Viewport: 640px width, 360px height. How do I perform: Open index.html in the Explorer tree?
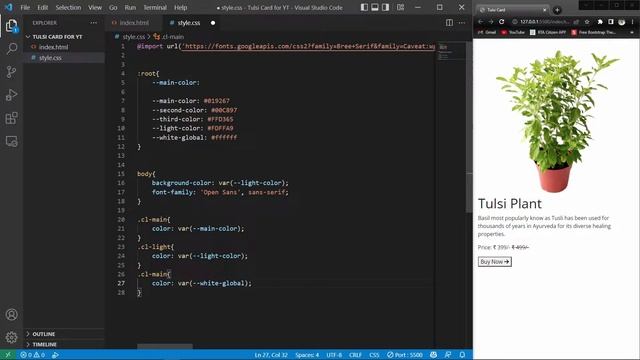point(53,47)
